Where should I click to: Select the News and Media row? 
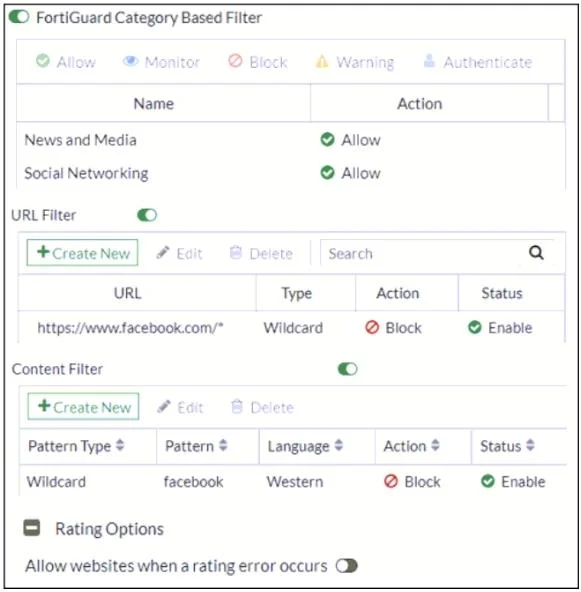(291, 140)
